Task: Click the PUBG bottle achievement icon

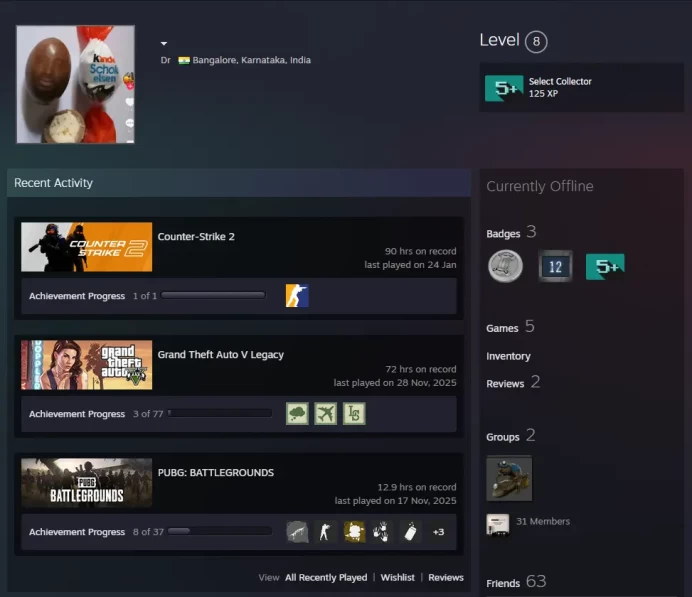Action: [410, 532]
